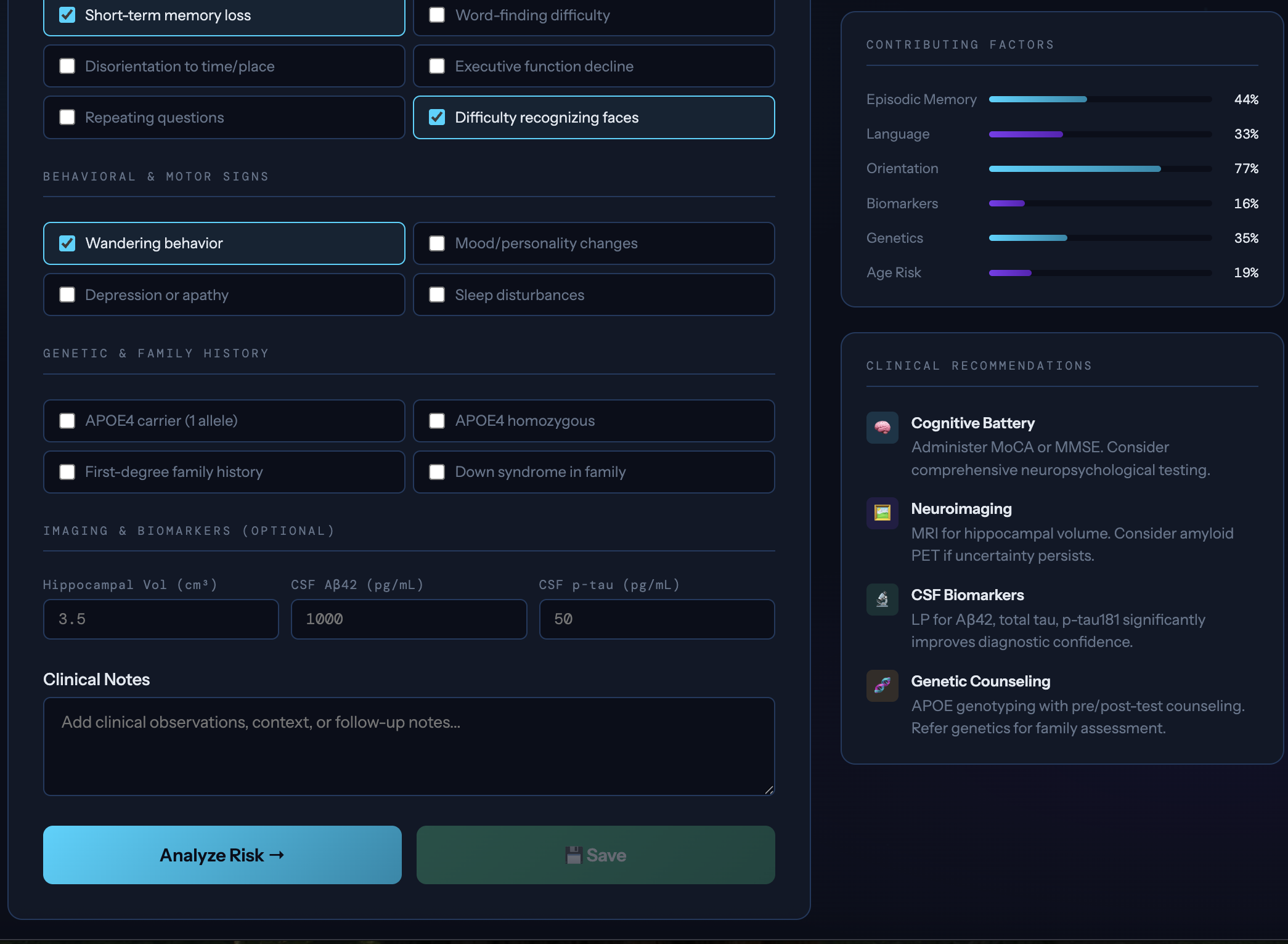Tick the Repeating questions option
This screenshot has height=944, width=1288.
click(67, 118)
